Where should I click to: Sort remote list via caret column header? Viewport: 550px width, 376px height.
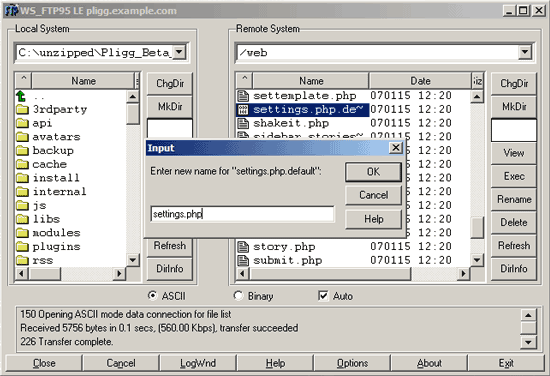pos(245,81)
